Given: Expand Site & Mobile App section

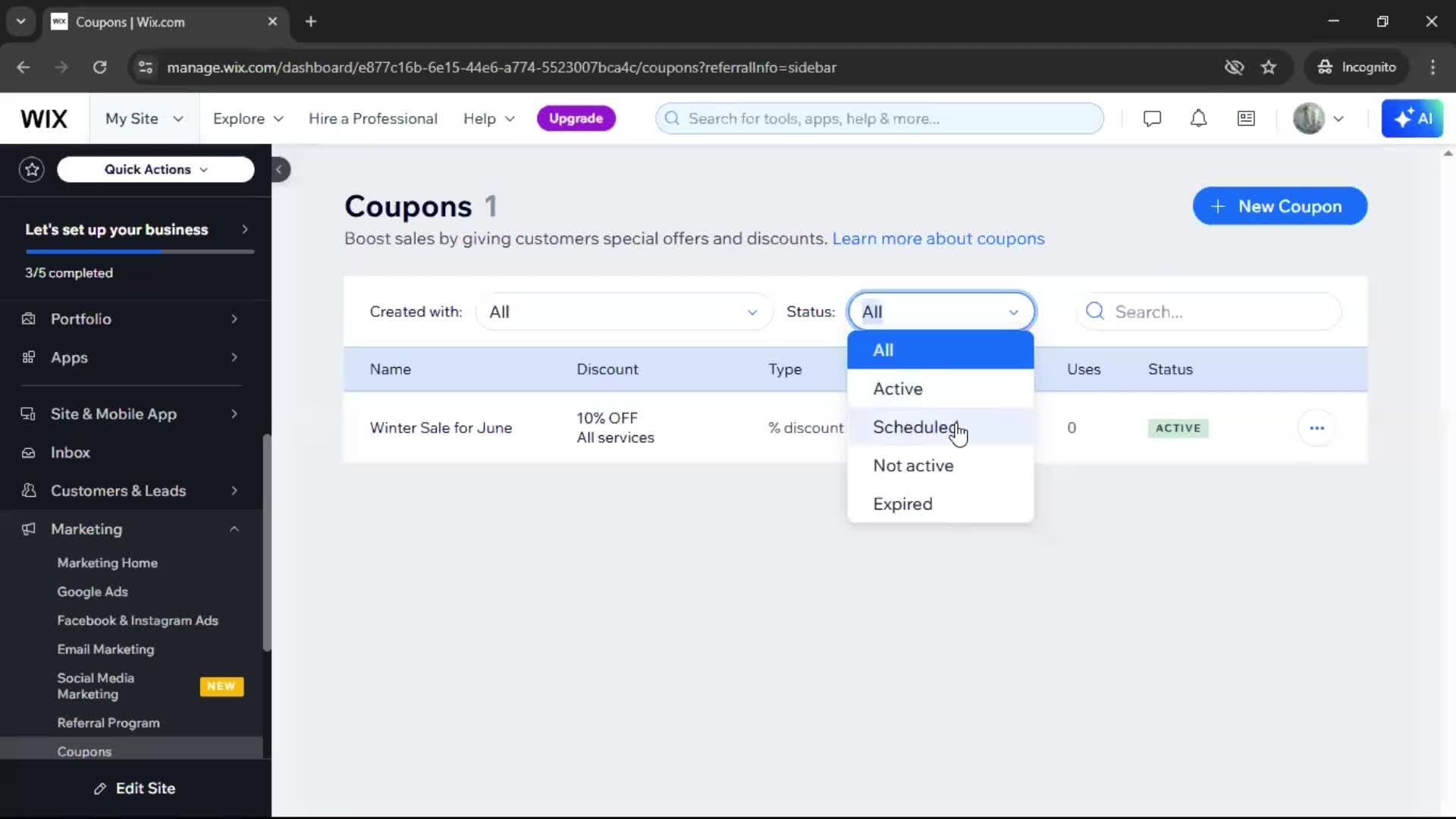Looking at the screenshot, I should coord(234,413).
